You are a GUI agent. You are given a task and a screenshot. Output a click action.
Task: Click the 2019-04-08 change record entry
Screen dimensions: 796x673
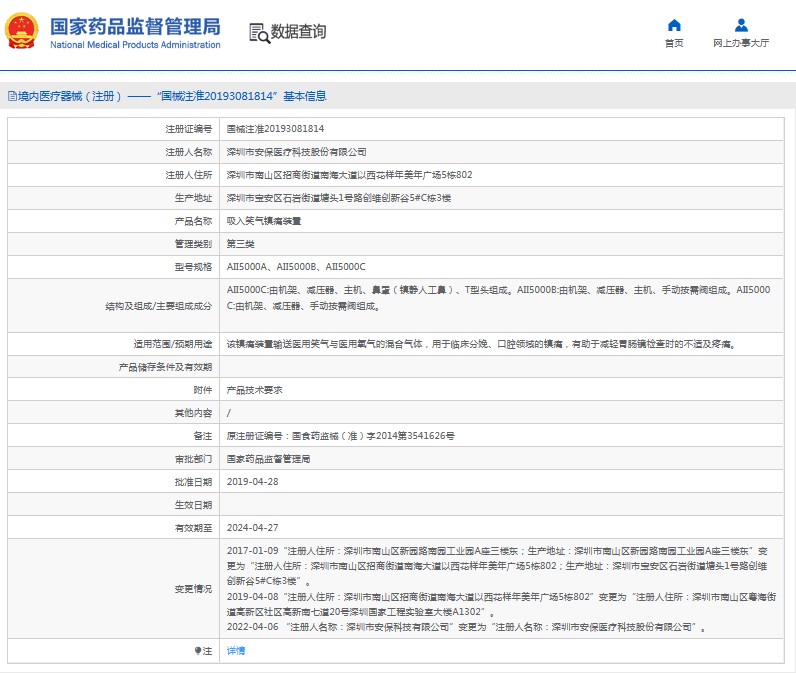501,604
